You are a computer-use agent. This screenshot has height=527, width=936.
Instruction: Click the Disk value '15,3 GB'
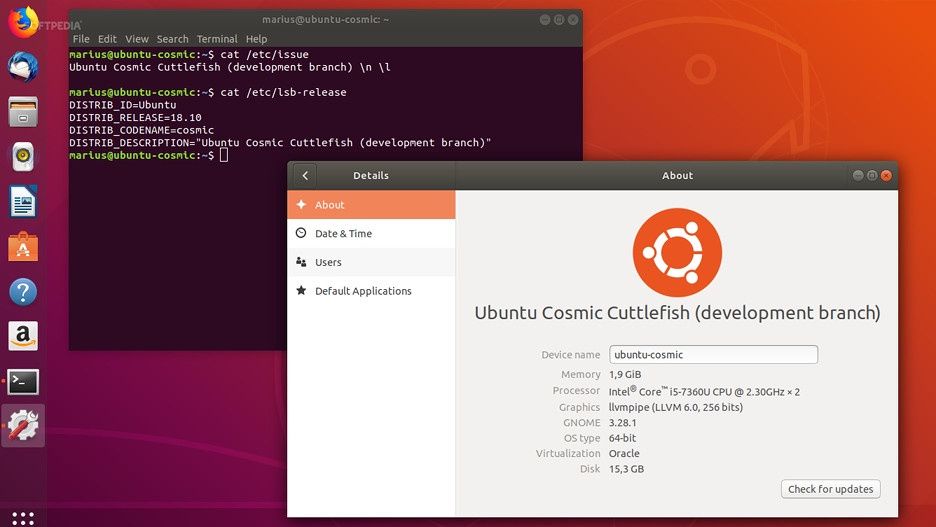click(626, 469)
